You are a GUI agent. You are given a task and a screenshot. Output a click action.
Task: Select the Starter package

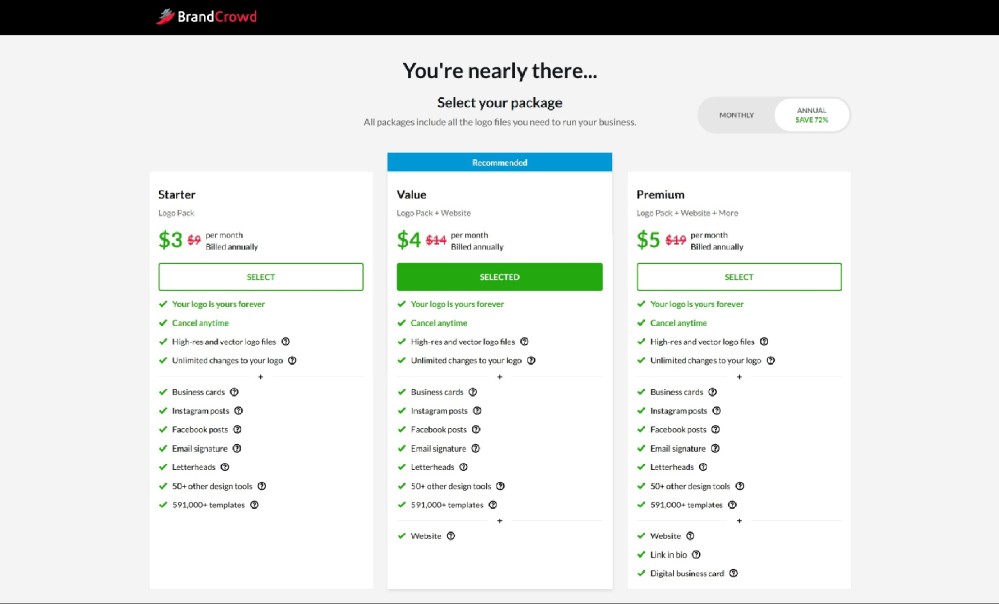[260, 276]
